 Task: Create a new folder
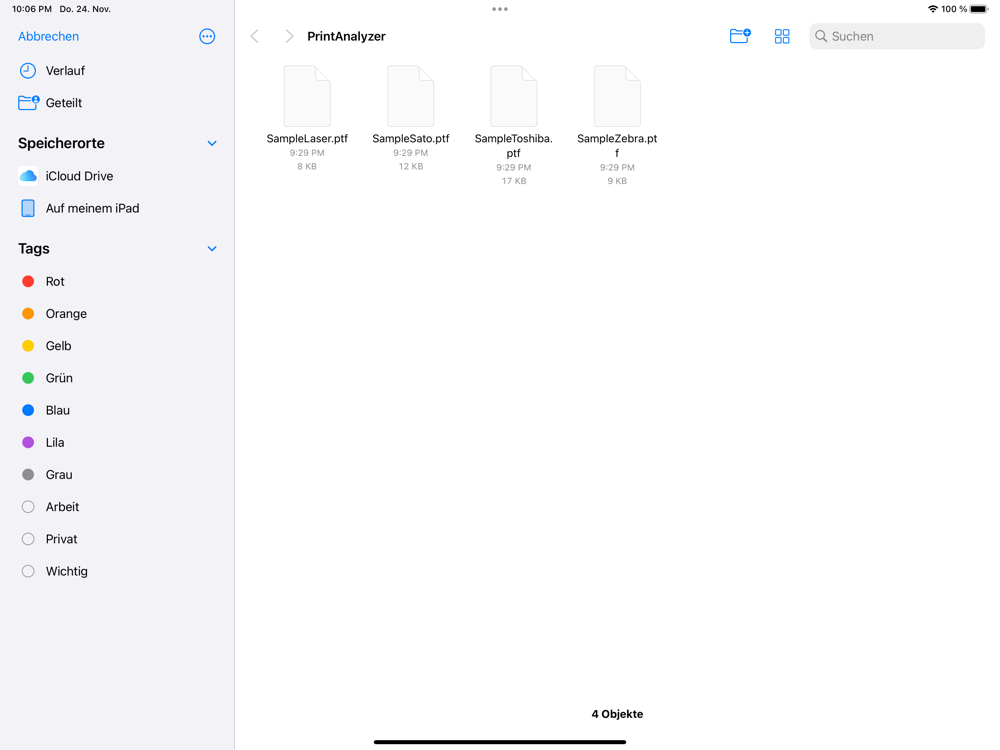(x=740, y=36)
